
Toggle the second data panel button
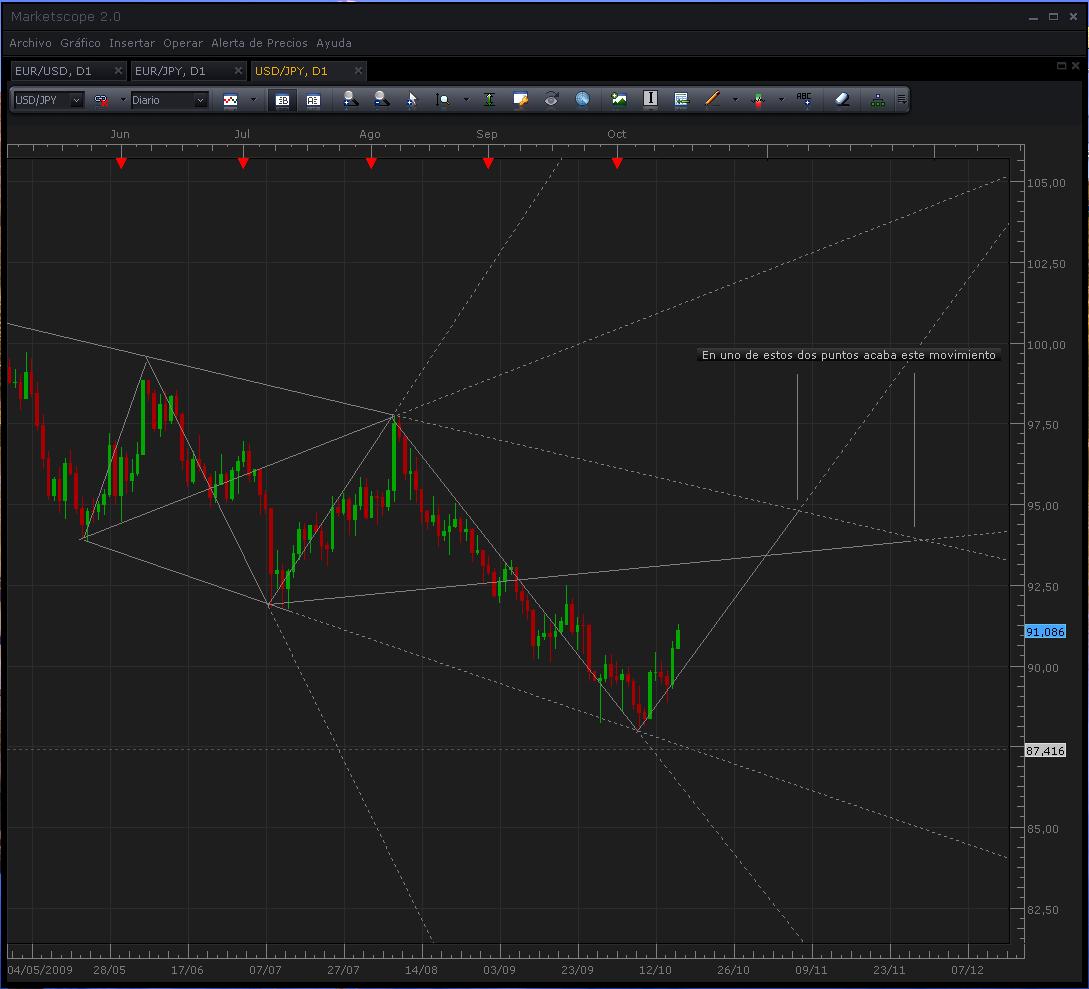pyautogui.click(x=313, y=100)
